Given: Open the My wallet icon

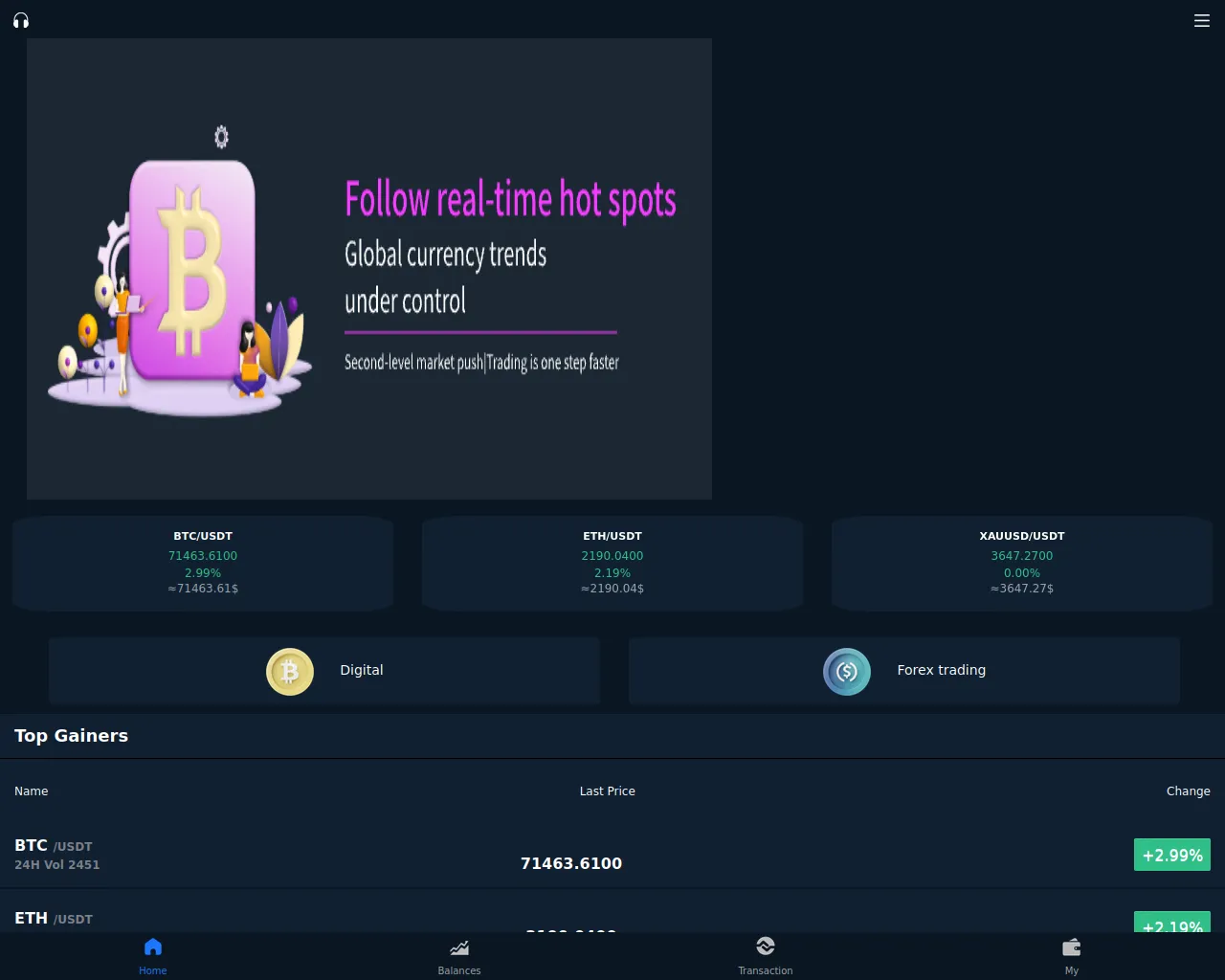Looking at the screenshot, I should click(x=1072, y=947).
